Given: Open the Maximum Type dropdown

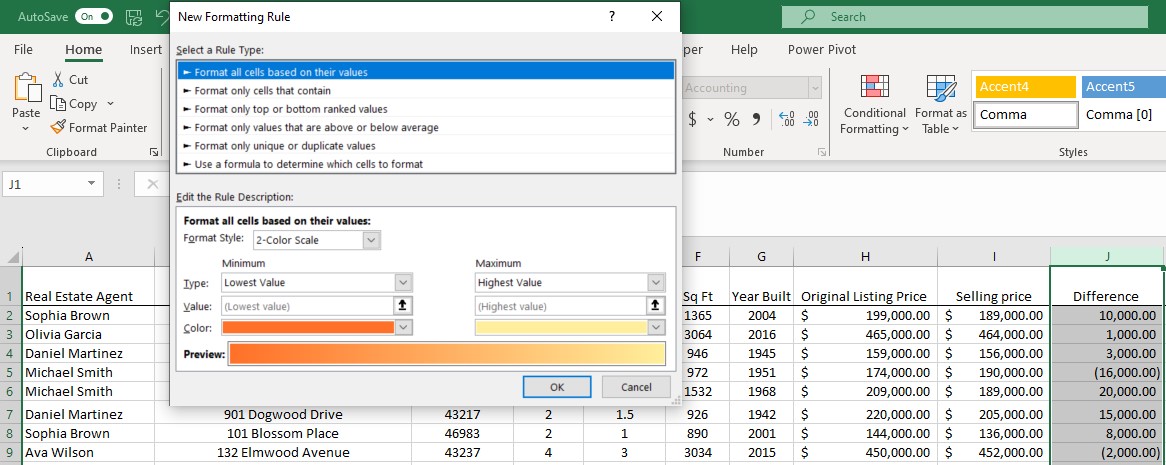Looking at the screenshot, I should click(x=656, y=283).
